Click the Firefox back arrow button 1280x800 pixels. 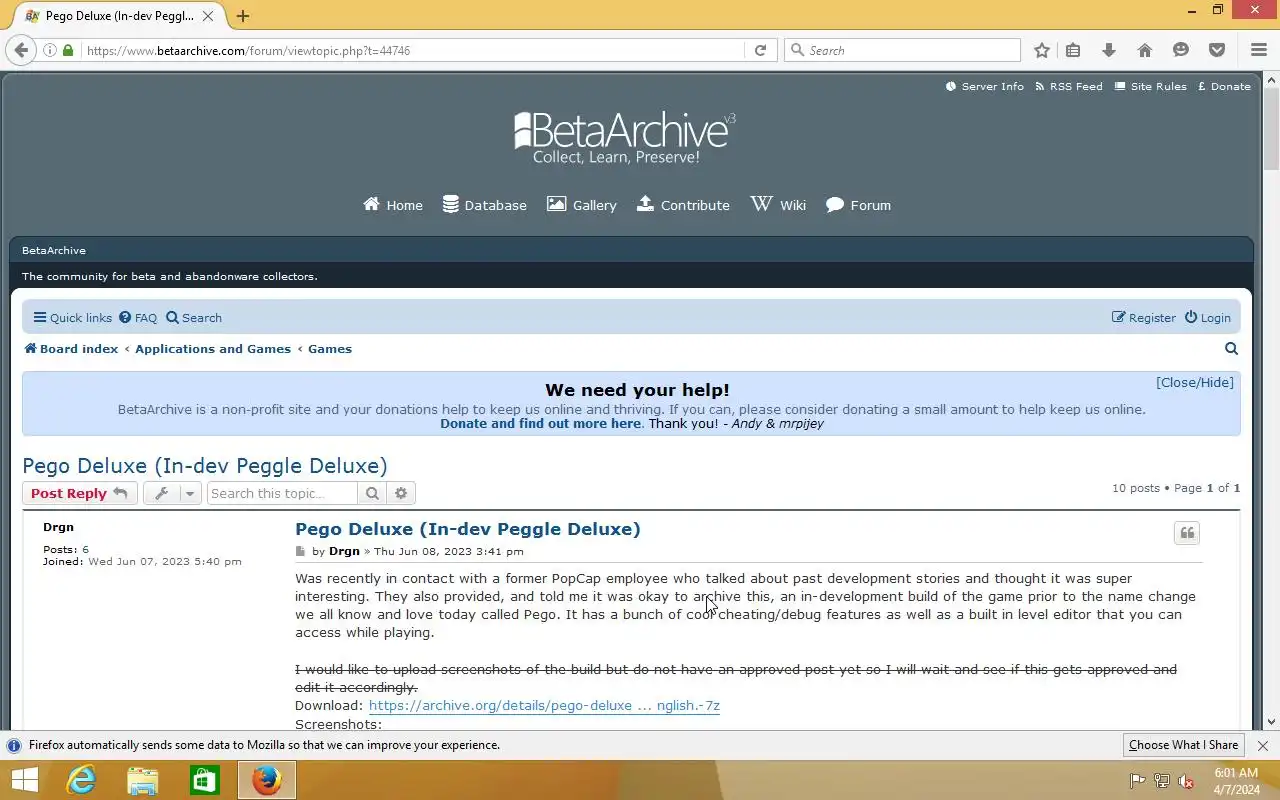point(21,50)
